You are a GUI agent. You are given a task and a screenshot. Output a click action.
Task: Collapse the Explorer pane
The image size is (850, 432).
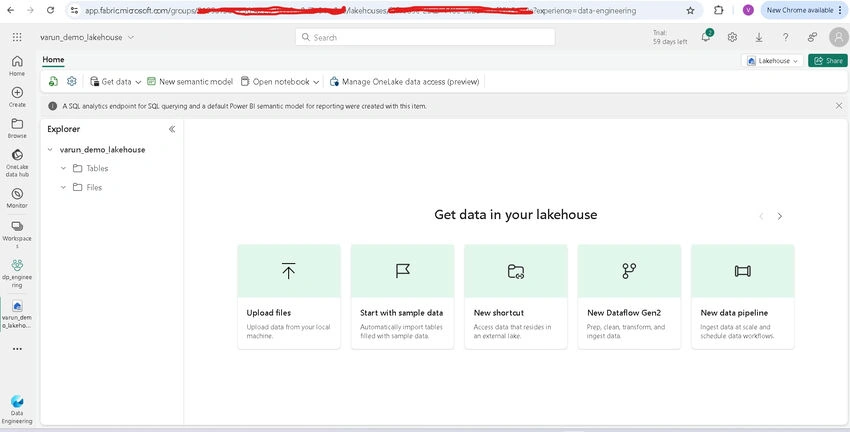pyautogui.click(x=172, y=129)
